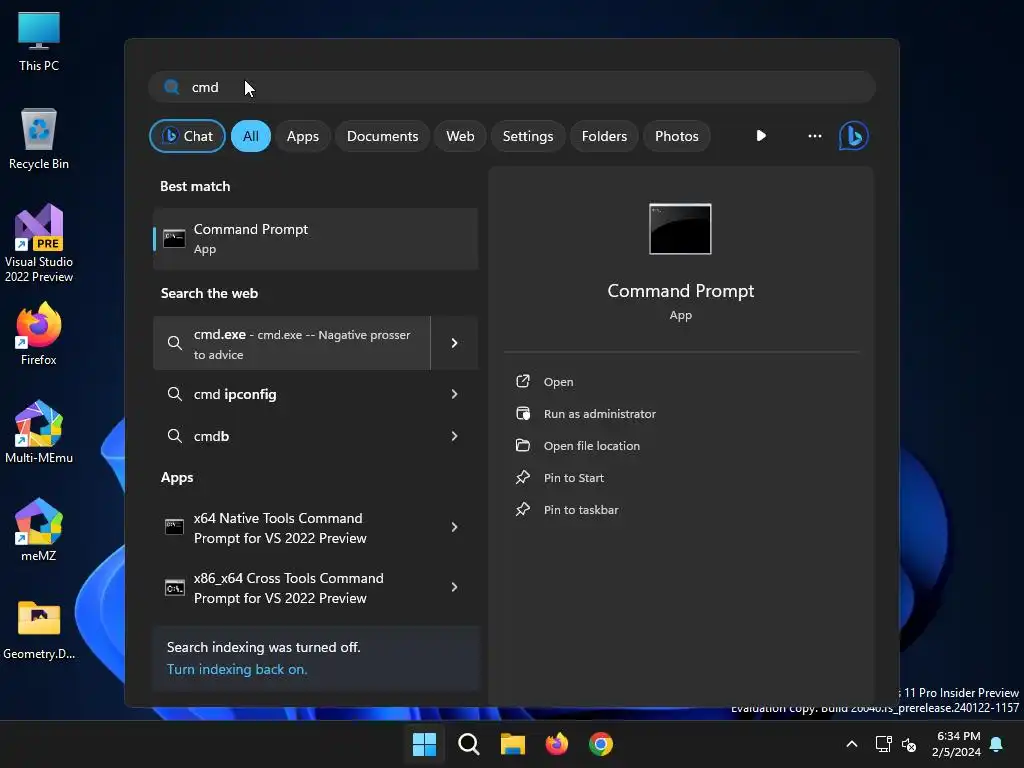1024x768 pixels.
Task: Open the Firefox desktop shortcut
Action: tap(39, 334)
